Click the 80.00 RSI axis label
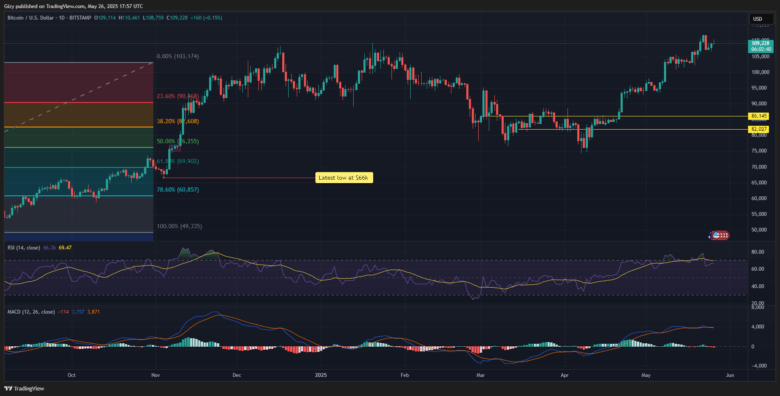Image resolution: width=780 pixels, height=396 pixels. pos(758,252)
